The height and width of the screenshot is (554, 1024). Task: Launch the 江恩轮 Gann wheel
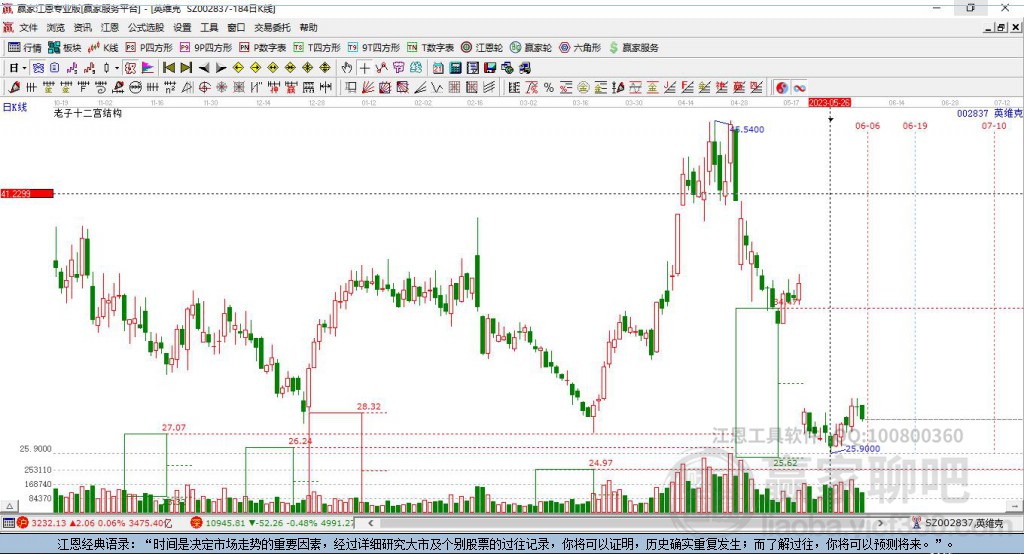click(x=482, y=48)
